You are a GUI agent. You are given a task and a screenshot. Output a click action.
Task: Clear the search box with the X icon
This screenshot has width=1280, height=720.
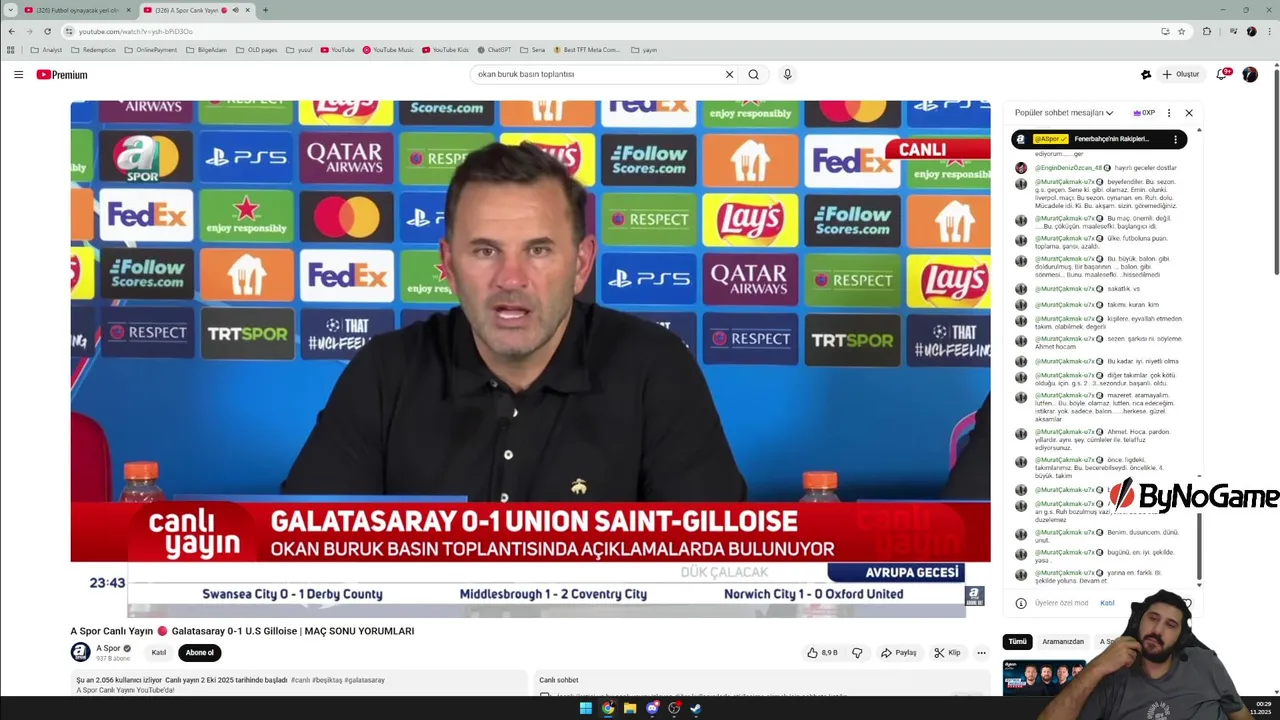729,74
